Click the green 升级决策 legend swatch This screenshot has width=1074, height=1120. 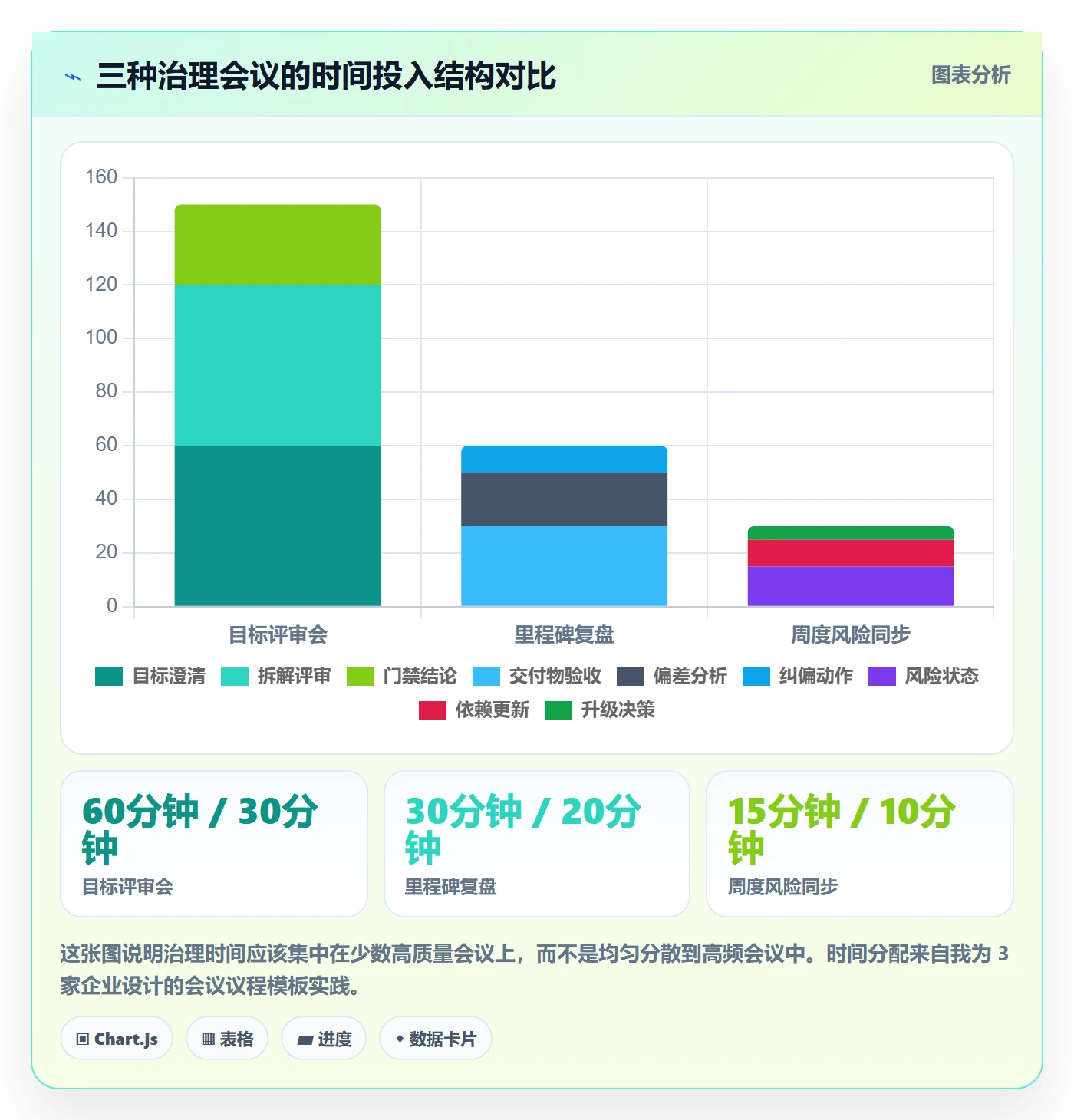pos(558,710)
